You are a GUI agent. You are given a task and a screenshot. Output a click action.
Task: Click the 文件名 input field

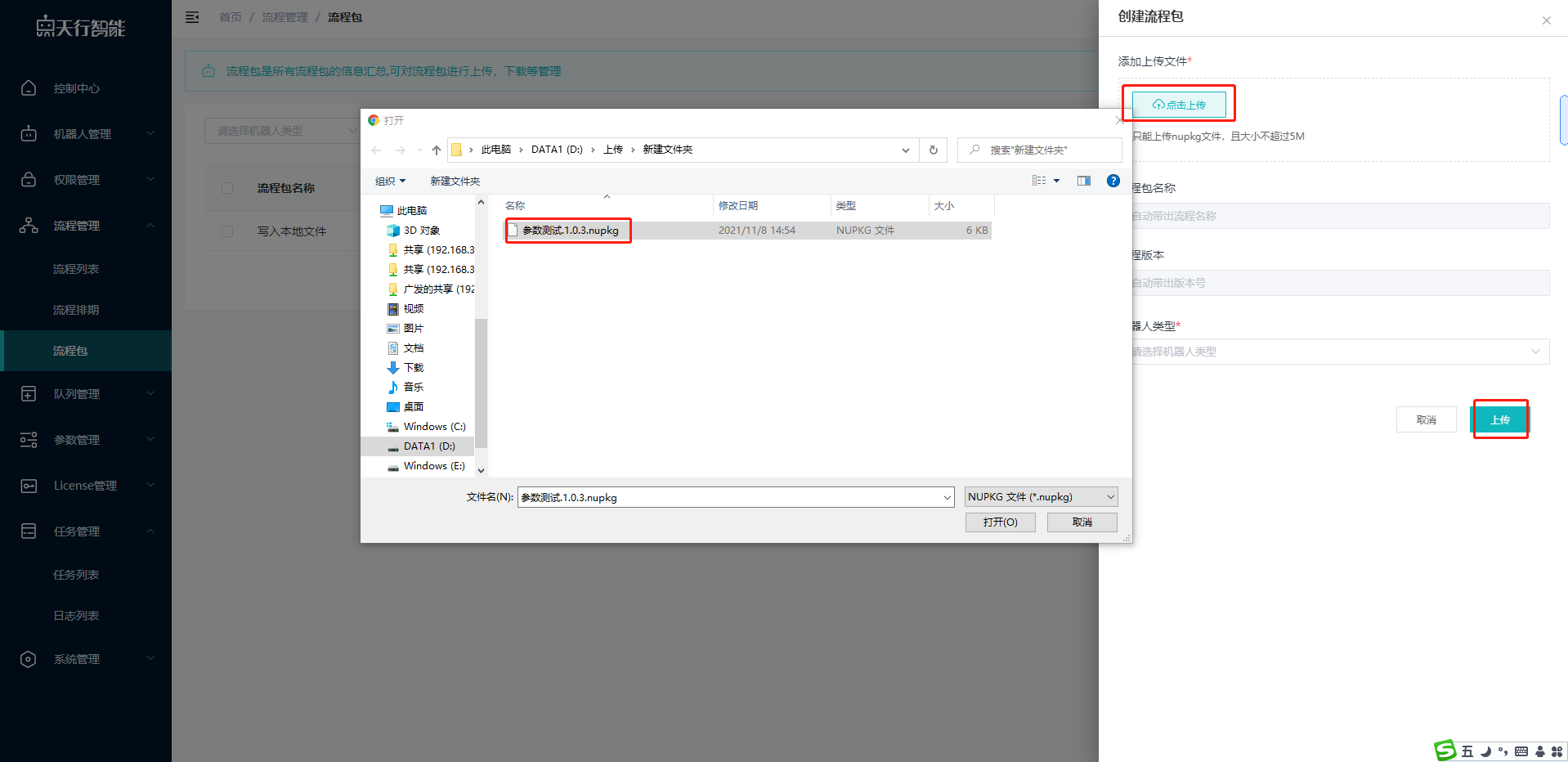[x=730, y=497]
